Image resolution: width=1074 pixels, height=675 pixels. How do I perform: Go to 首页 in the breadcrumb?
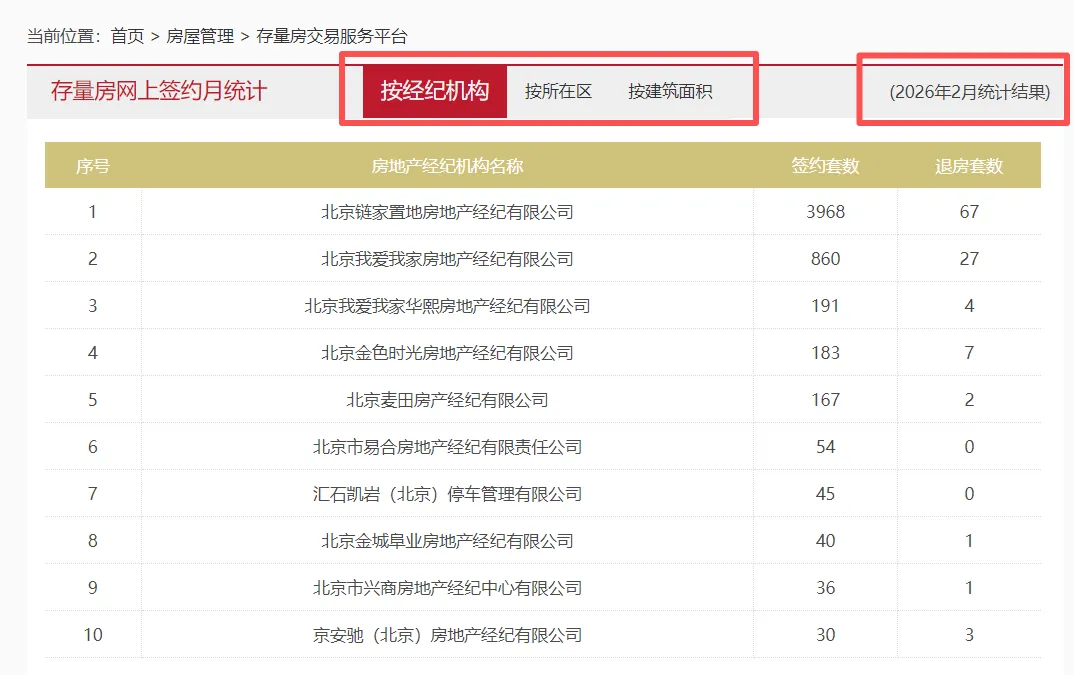pyautogui.click(x=127, y=36)
